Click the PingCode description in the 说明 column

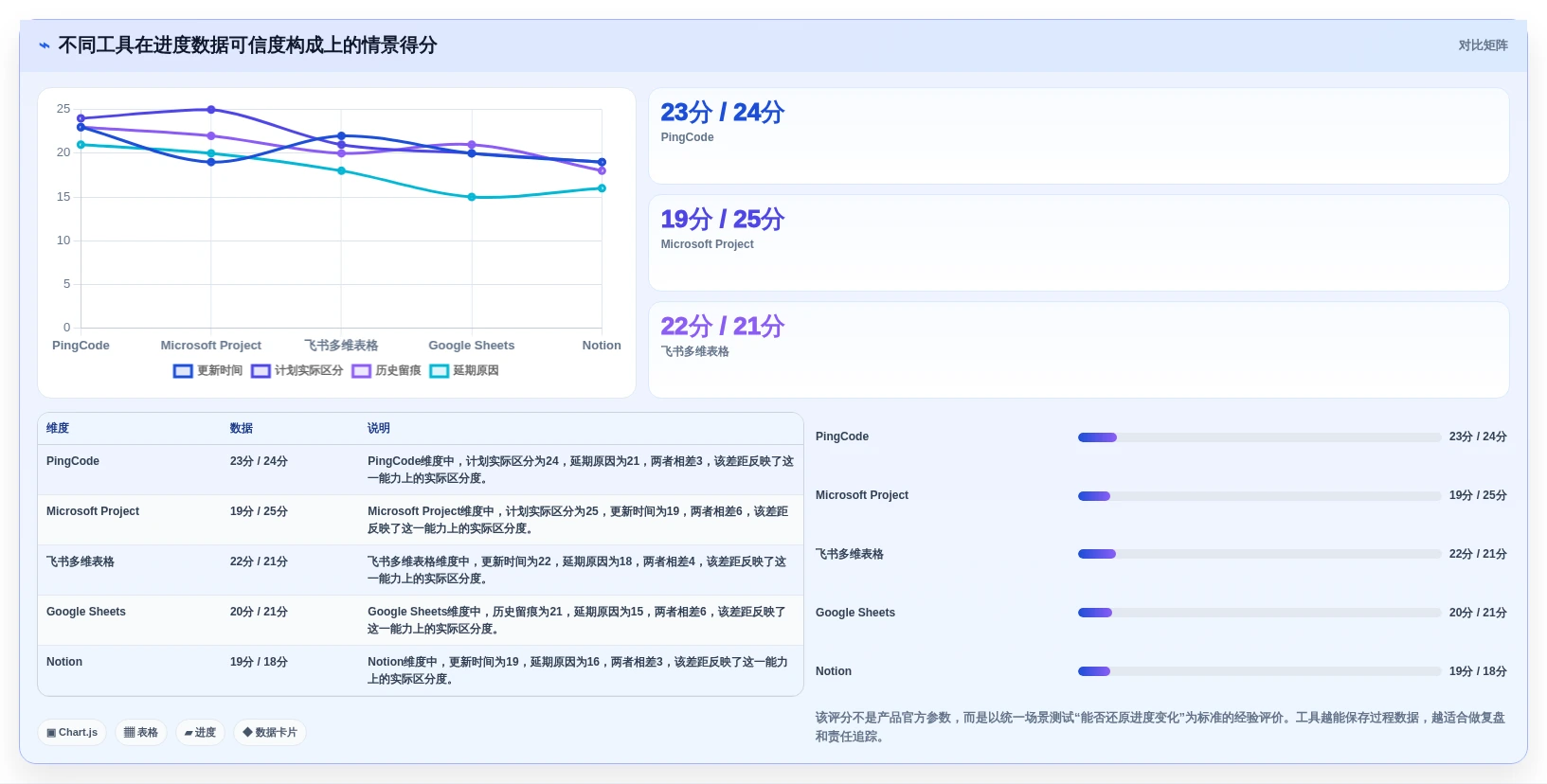581,470
